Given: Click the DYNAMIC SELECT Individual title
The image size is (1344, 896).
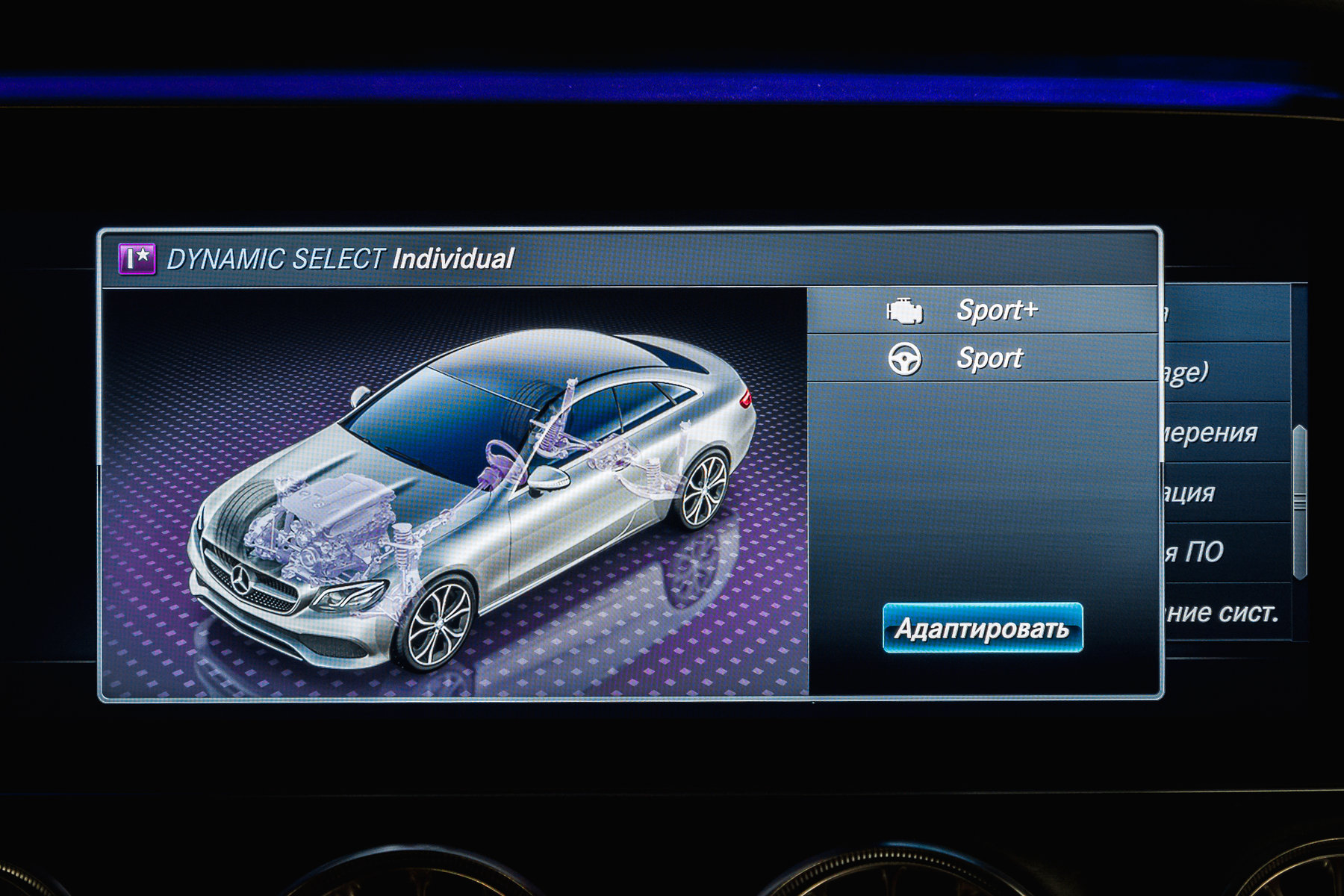Looking at the screenshot, I should pos(340,259).
